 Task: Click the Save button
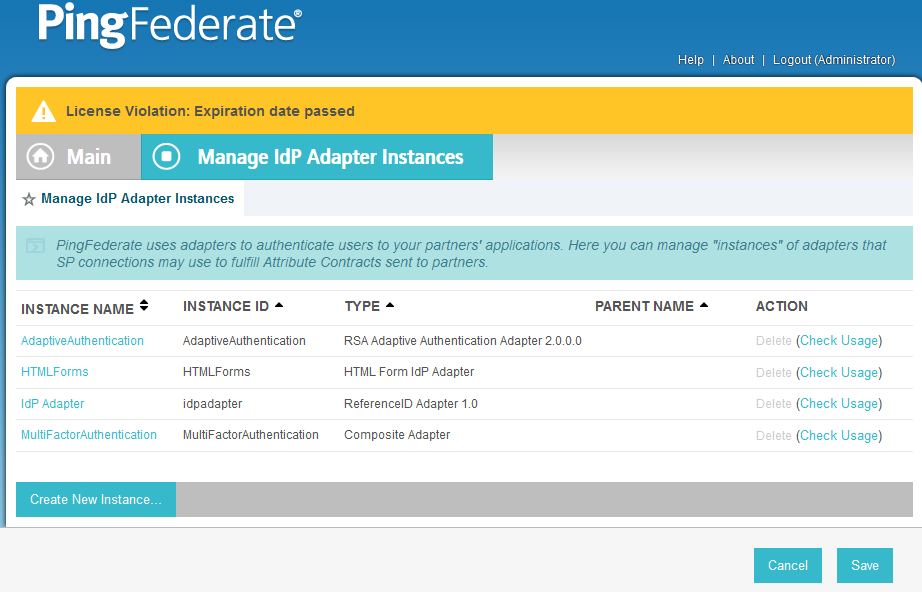pos(865,566)
